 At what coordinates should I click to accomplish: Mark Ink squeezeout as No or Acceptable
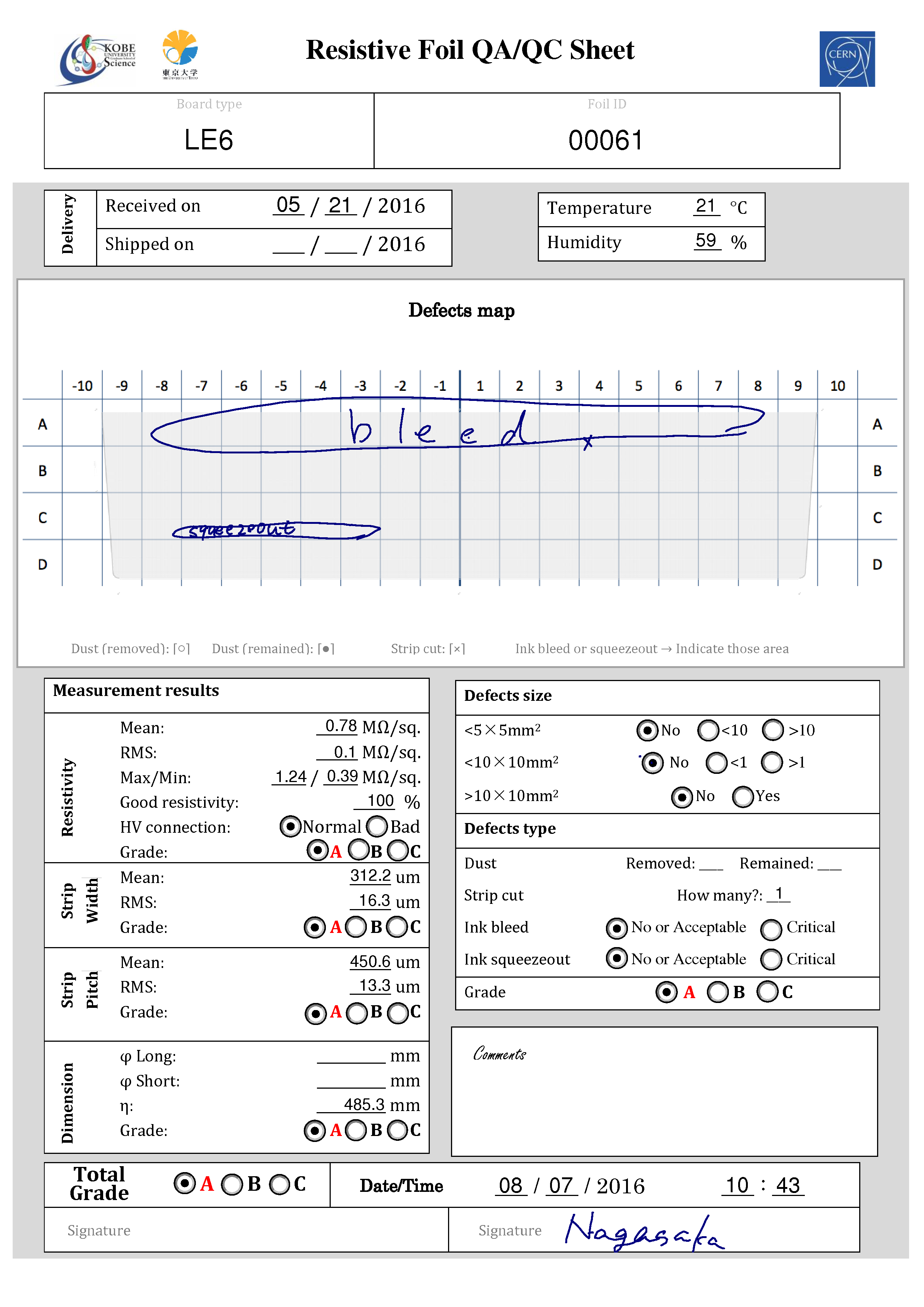pyautogui.click(x=617, y=958)
